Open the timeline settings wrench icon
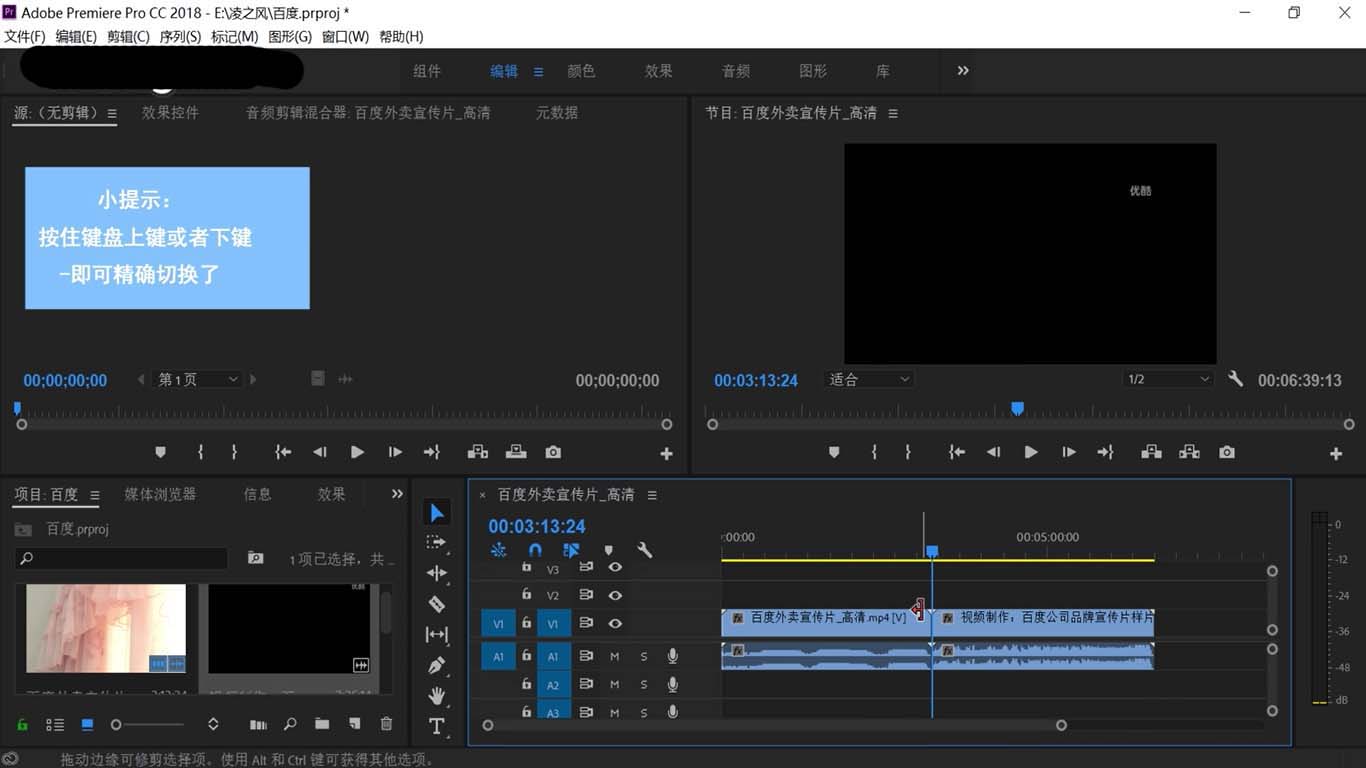The width and height of the screenshot is (1366, 768). [644, 550]
